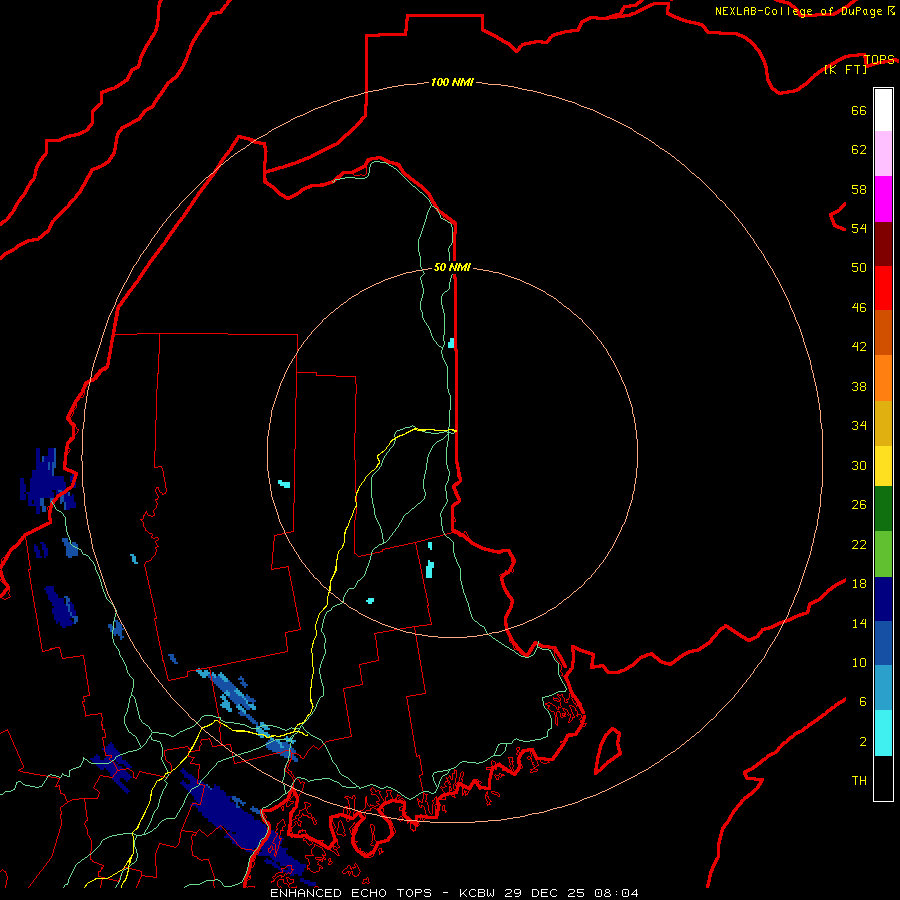
Task: Click the legend value 50
Action: pos(859,268)
